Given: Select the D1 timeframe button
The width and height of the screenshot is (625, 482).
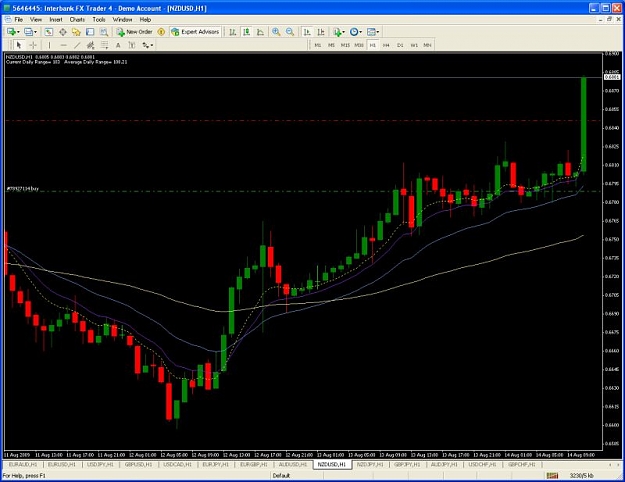Looking at the screenshot, I should pos(400,45).
